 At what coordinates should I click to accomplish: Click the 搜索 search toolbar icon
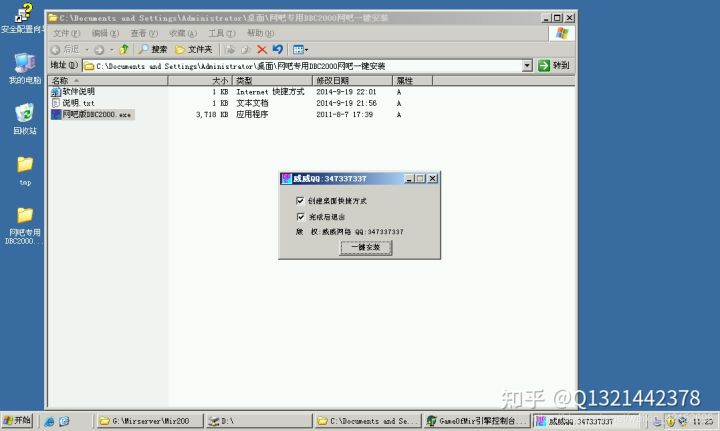point(153,49)
